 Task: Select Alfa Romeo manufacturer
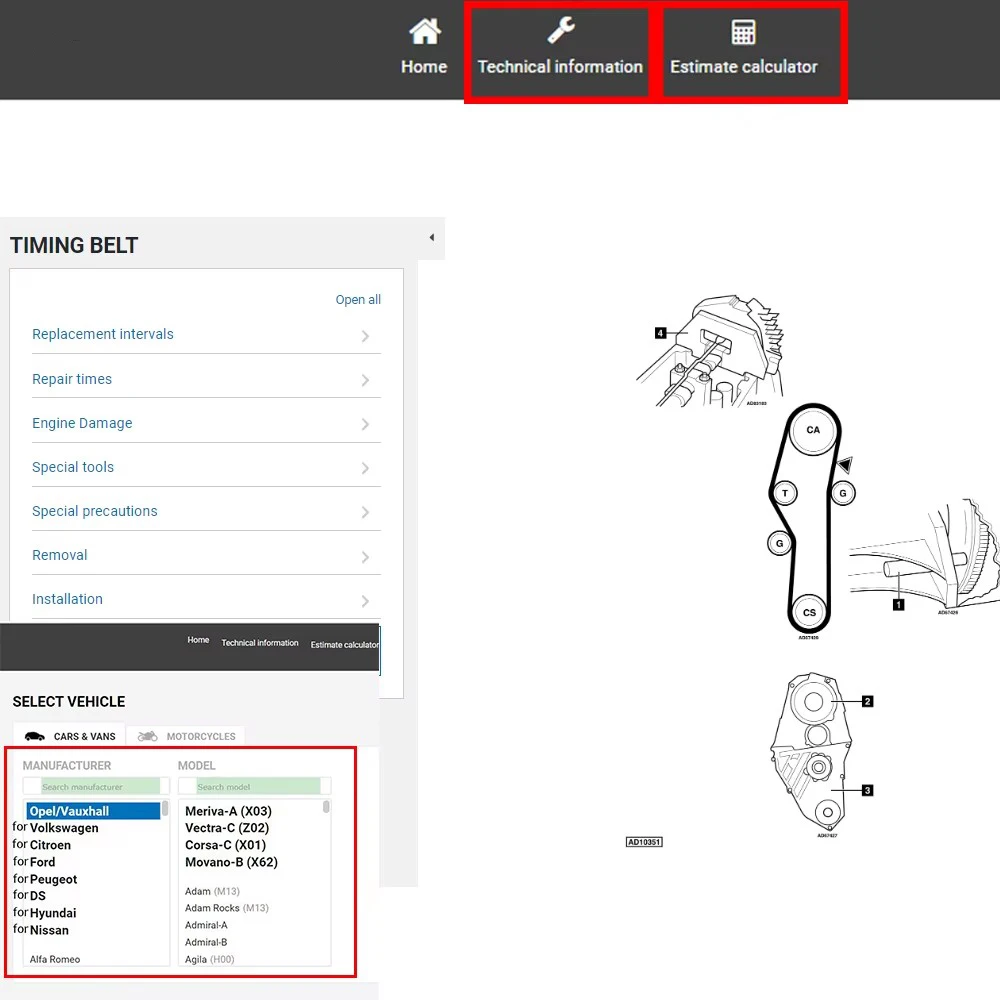[55, 959]
